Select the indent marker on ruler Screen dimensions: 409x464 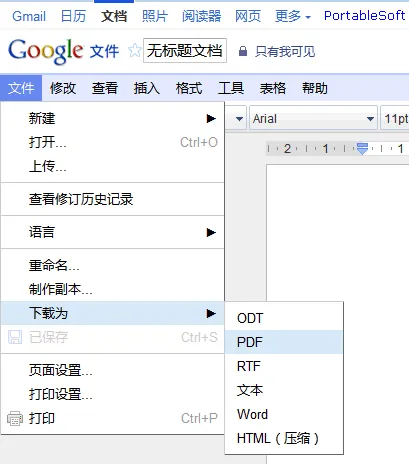click(x=362, y=148)
